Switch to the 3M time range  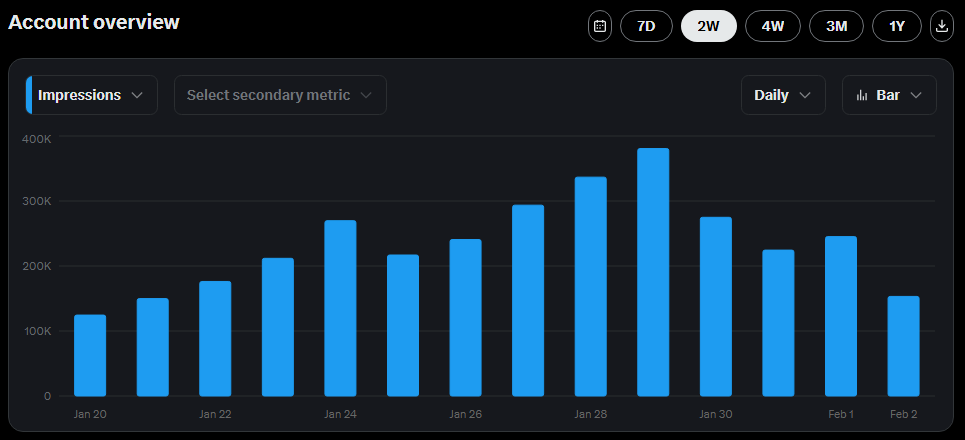point(836,26)
